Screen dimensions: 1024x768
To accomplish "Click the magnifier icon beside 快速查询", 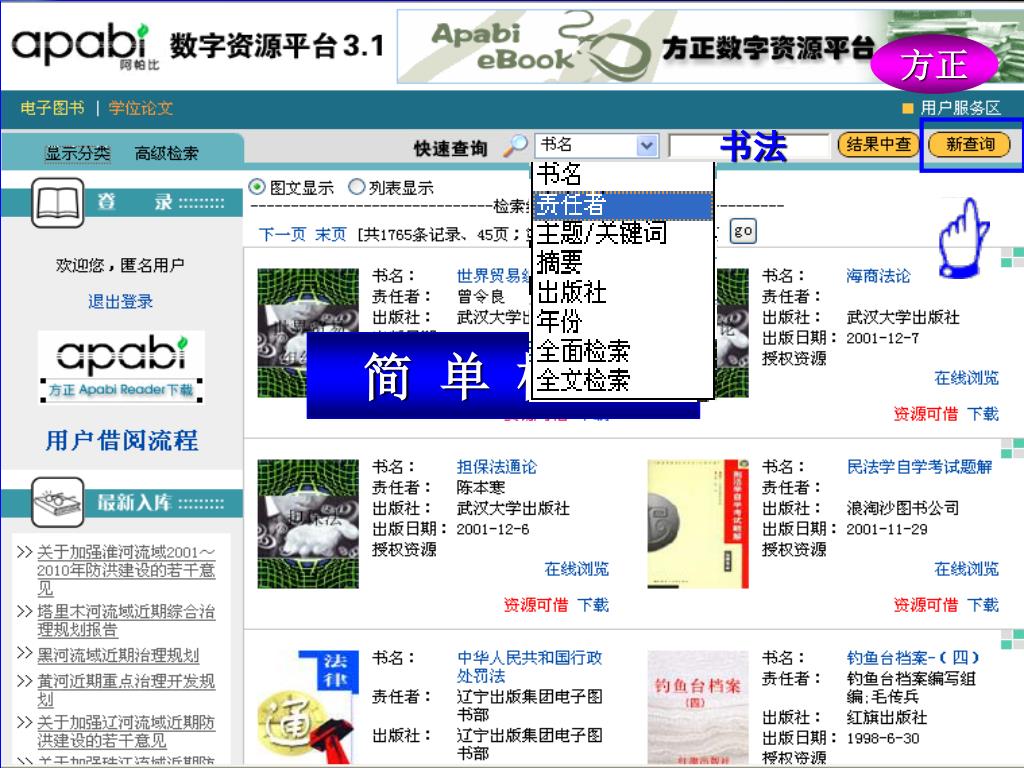I will [515, 146].
